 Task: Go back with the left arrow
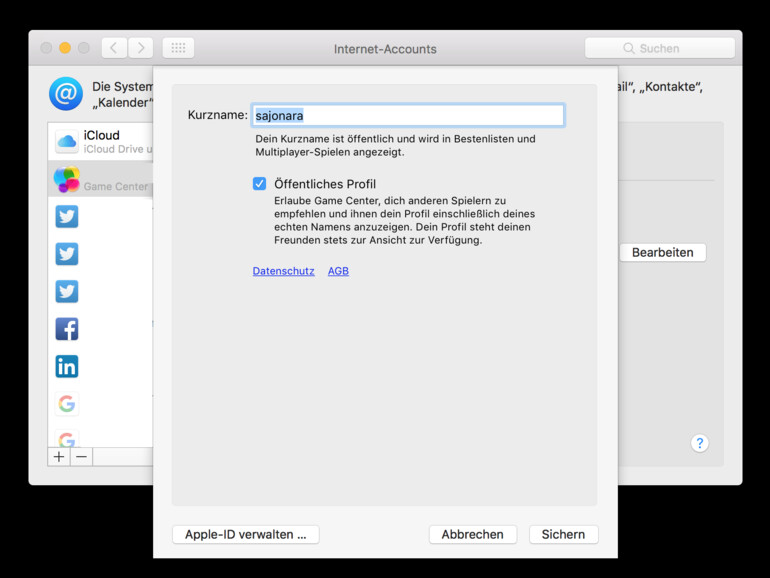pos(114,48)
